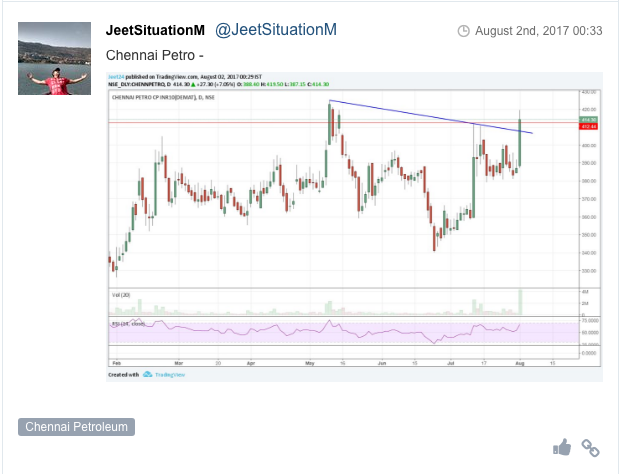620x474 pixels.
Task: Select the Chennai Petroleum tag
Action: click(x=76, y=427)
